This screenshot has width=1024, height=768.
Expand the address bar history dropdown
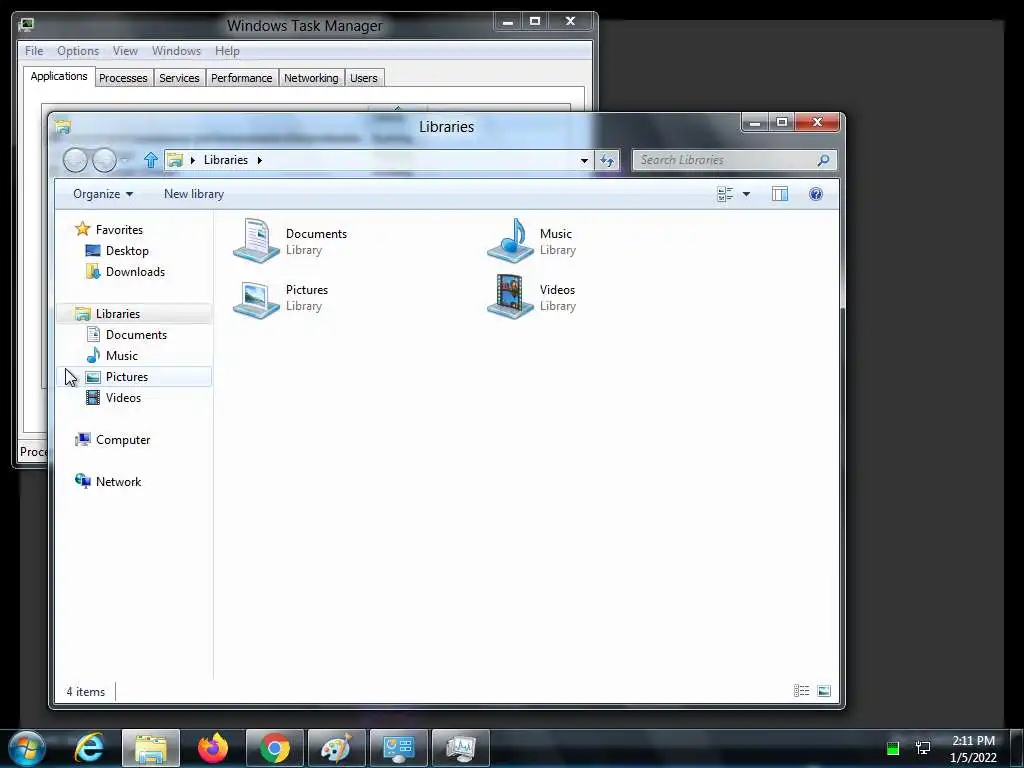coord(584,160)
